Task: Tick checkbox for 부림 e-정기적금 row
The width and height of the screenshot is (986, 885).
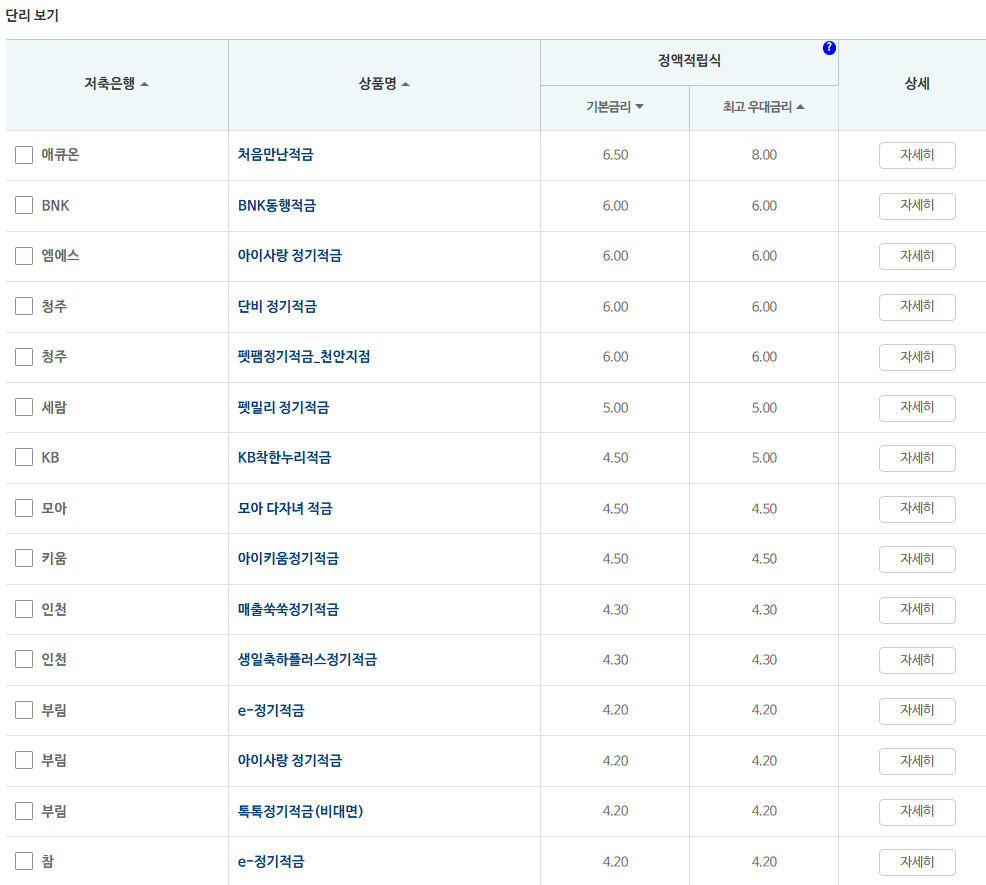Action: [24, 710]
